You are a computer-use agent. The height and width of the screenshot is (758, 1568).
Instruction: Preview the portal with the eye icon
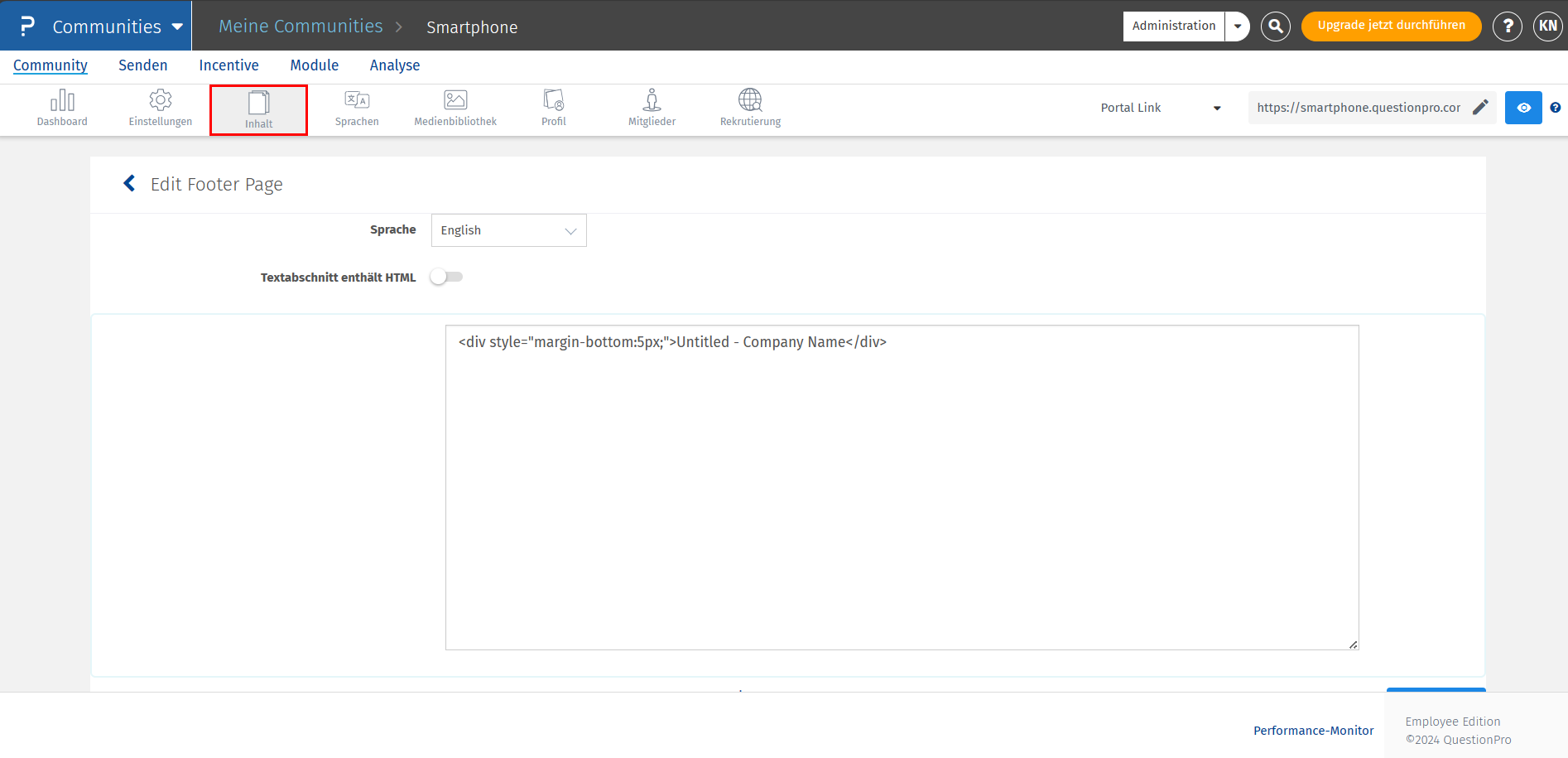(1523, 108)
